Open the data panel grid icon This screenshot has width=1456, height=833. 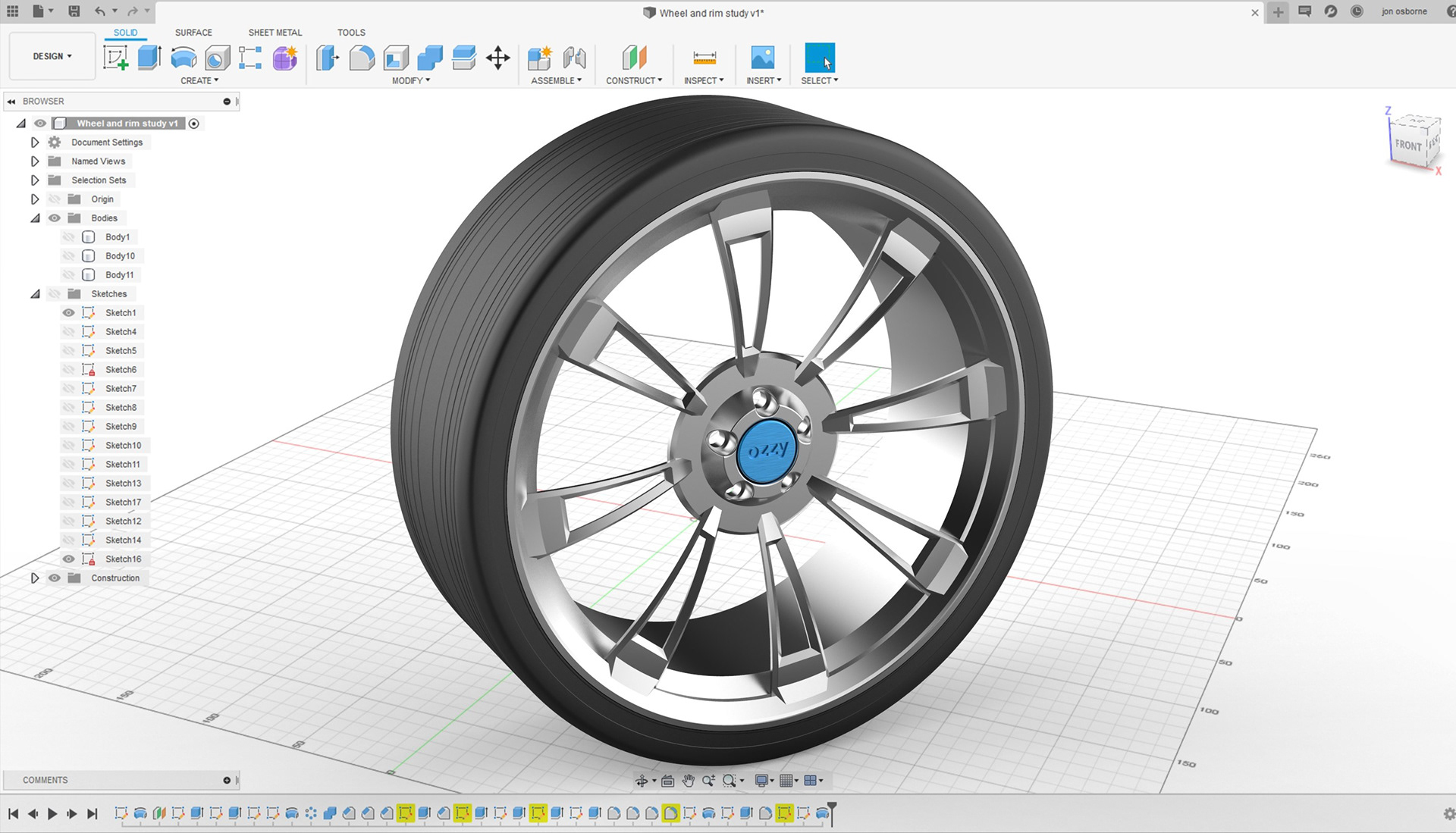coord(13,11)
